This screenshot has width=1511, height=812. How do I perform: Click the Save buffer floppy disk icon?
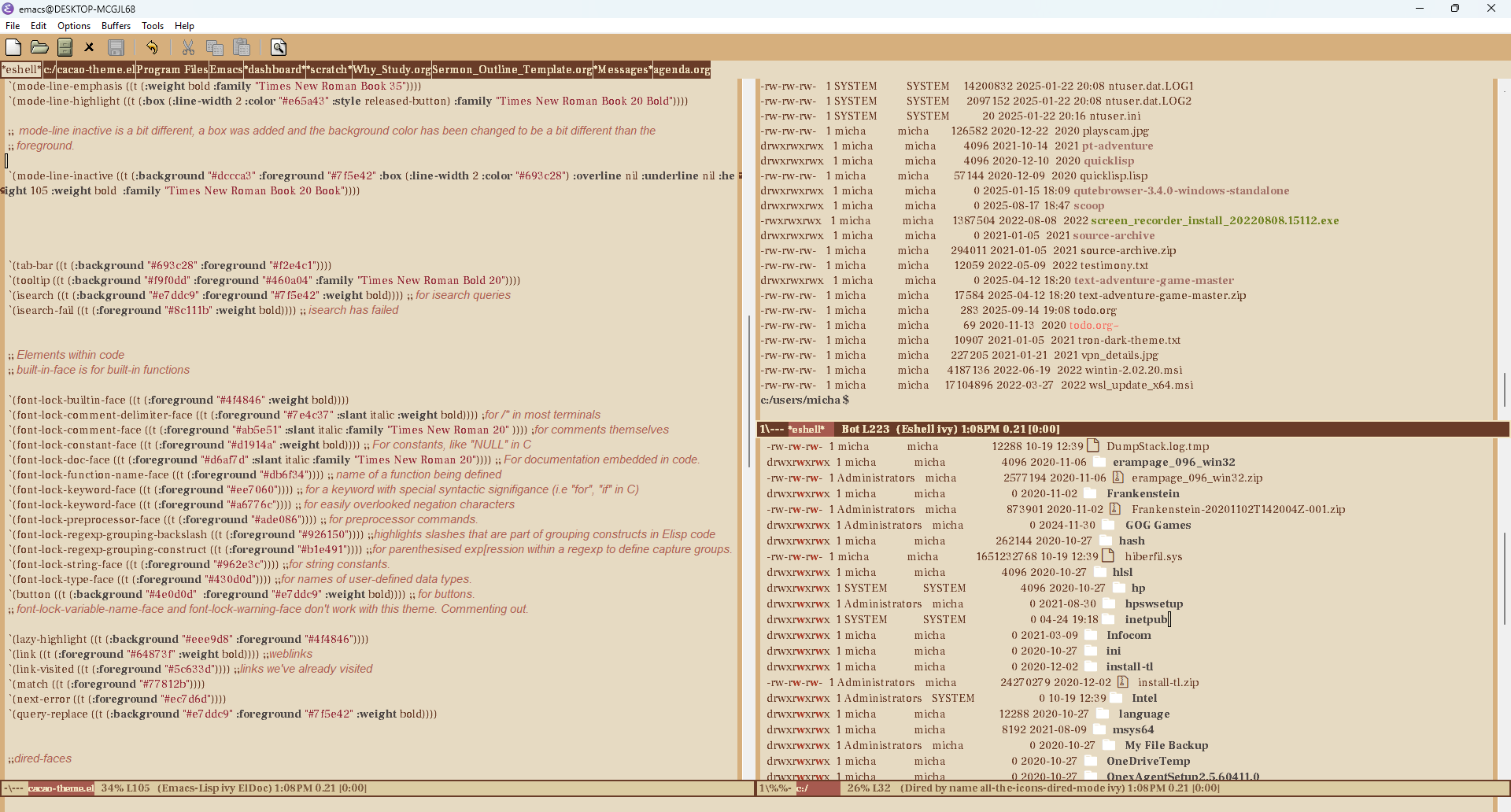pyautogui.click(x=116, y=47)
